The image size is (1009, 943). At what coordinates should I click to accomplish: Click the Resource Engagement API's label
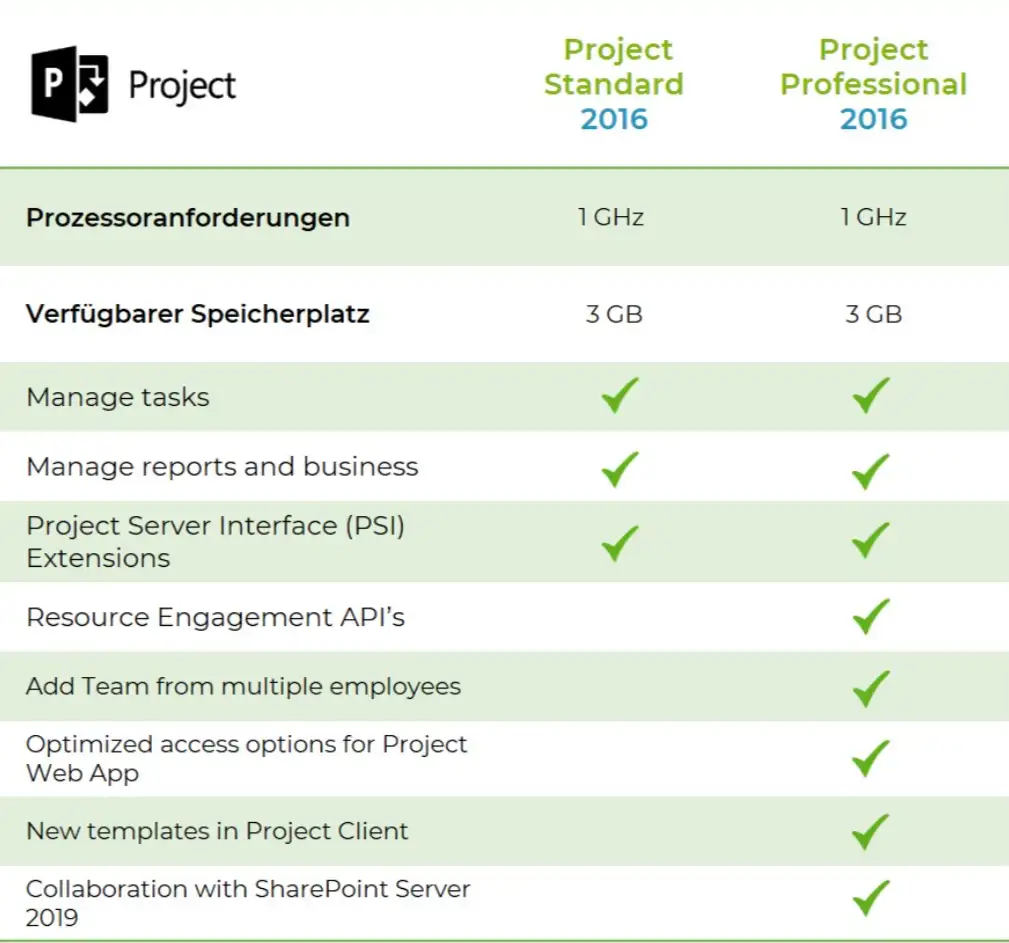point(215,617)
